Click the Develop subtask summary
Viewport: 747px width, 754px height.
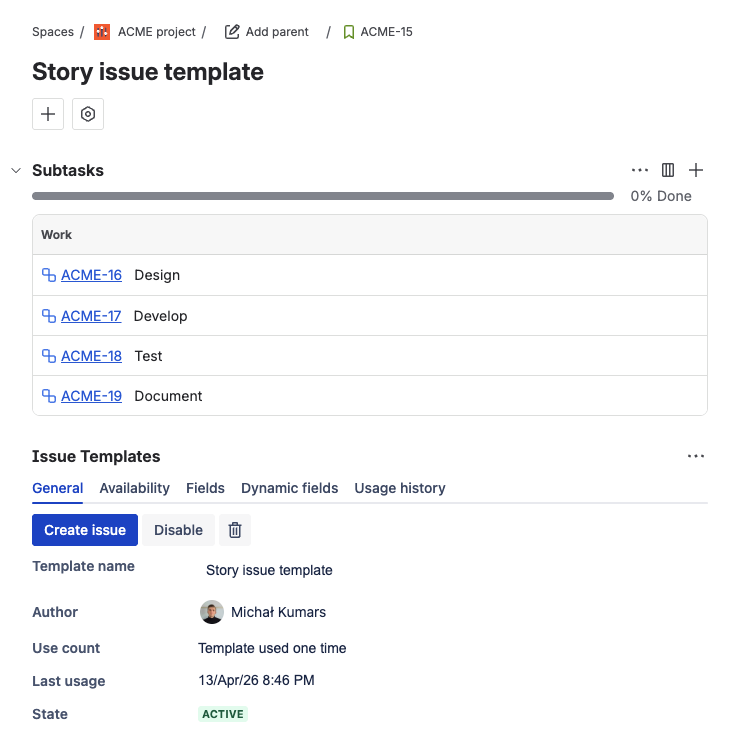coord(160,316)
